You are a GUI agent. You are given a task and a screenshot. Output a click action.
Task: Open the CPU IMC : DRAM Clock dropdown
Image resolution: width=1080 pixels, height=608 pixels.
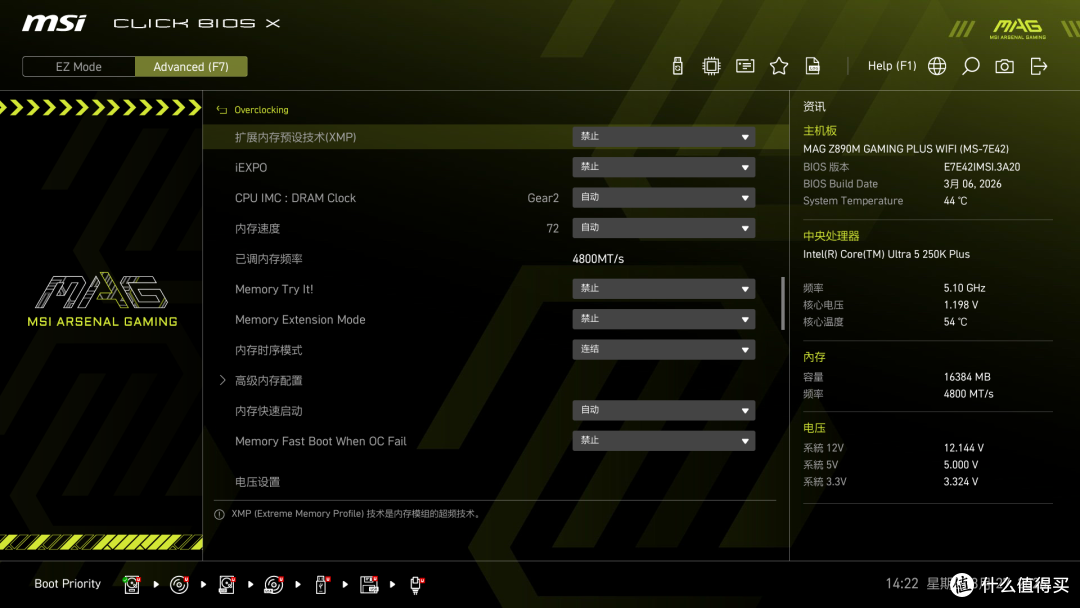(663, 198)
